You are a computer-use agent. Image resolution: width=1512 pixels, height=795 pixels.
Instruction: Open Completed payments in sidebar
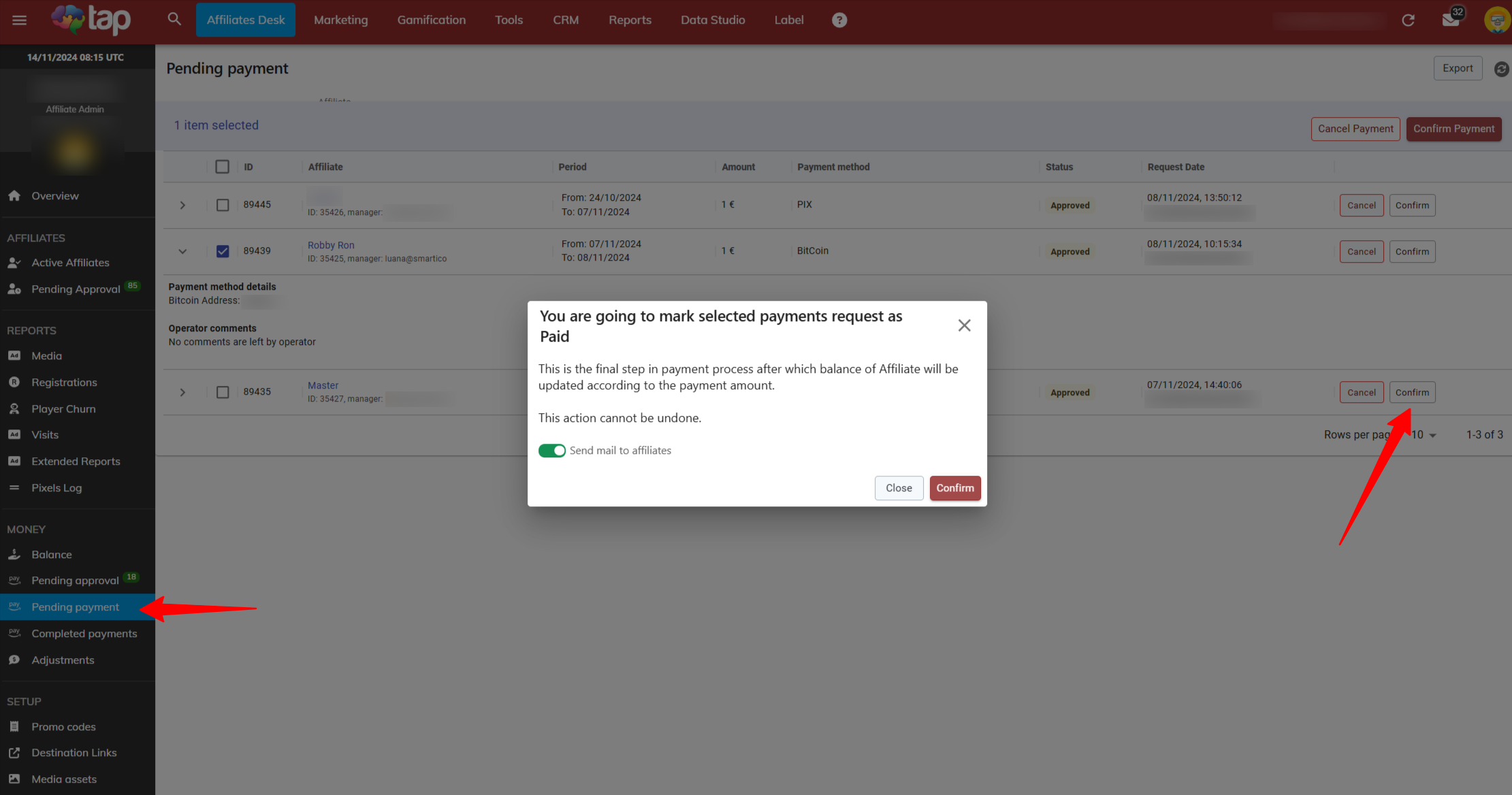[84, 634]
